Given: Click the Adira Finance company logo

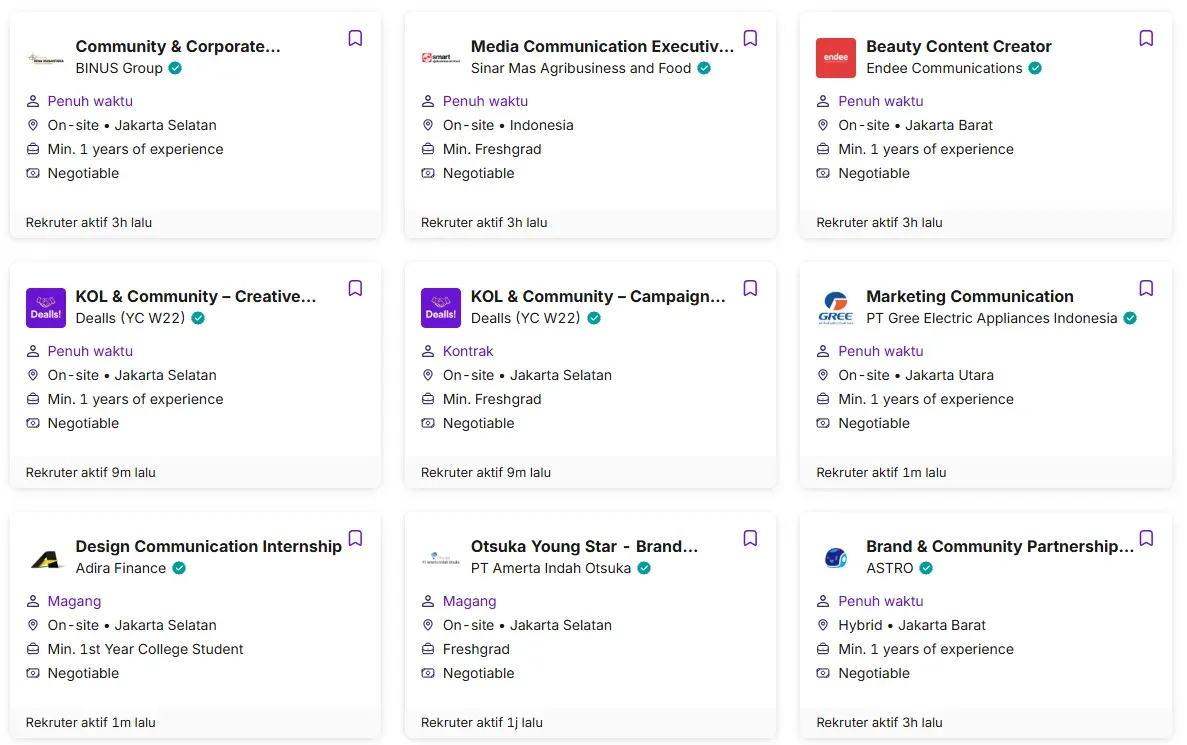Looking at the screenshot, I should click(45, 558).
